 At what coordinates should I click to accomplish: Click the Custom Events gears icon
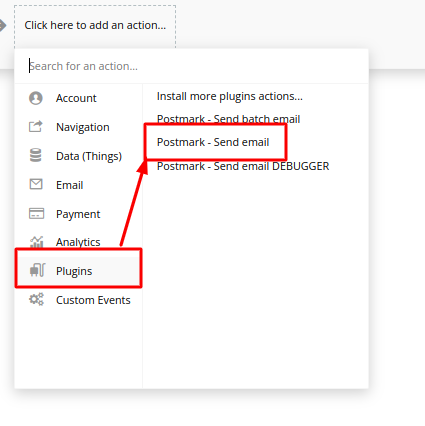(x=36, y=299)
